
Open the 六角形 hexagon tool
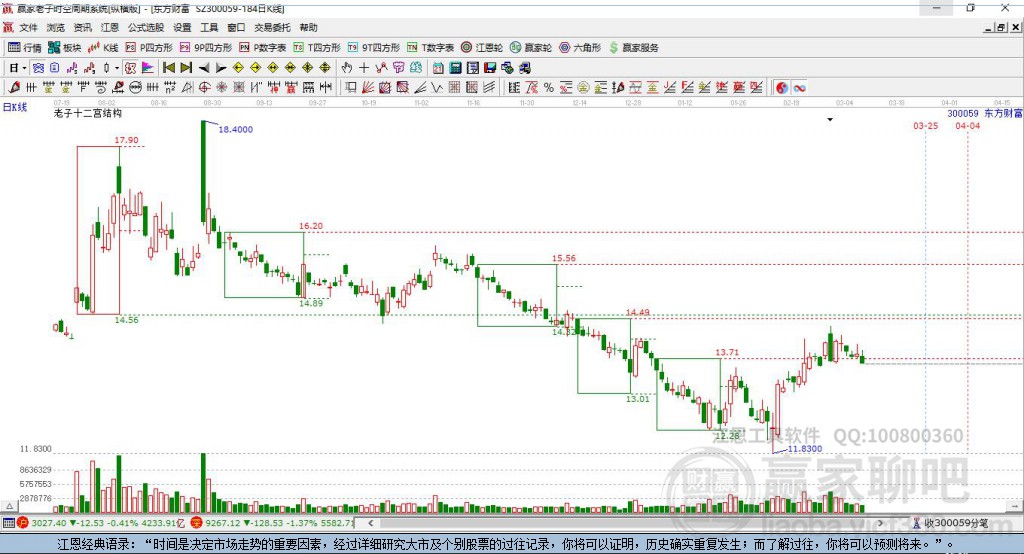pos(580,48)
